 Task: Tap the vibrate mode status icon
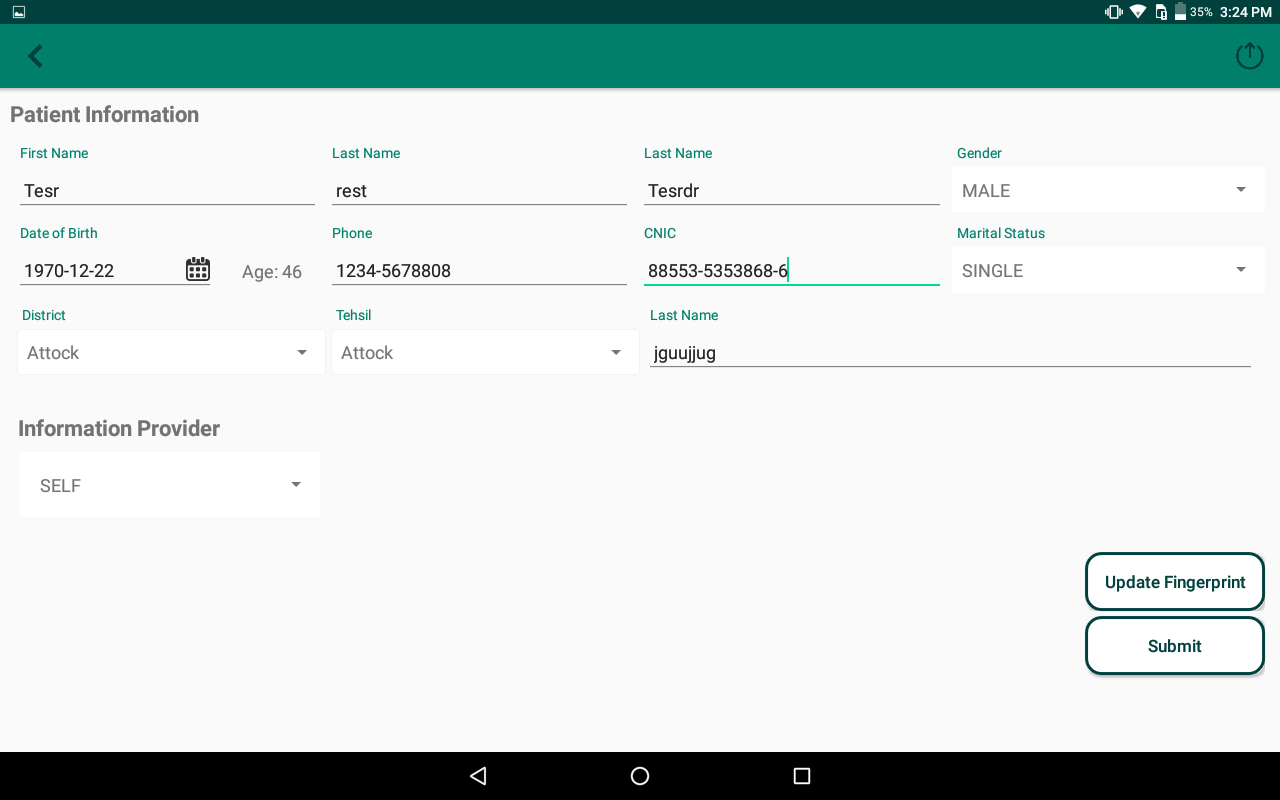(x=1113, y=12)
